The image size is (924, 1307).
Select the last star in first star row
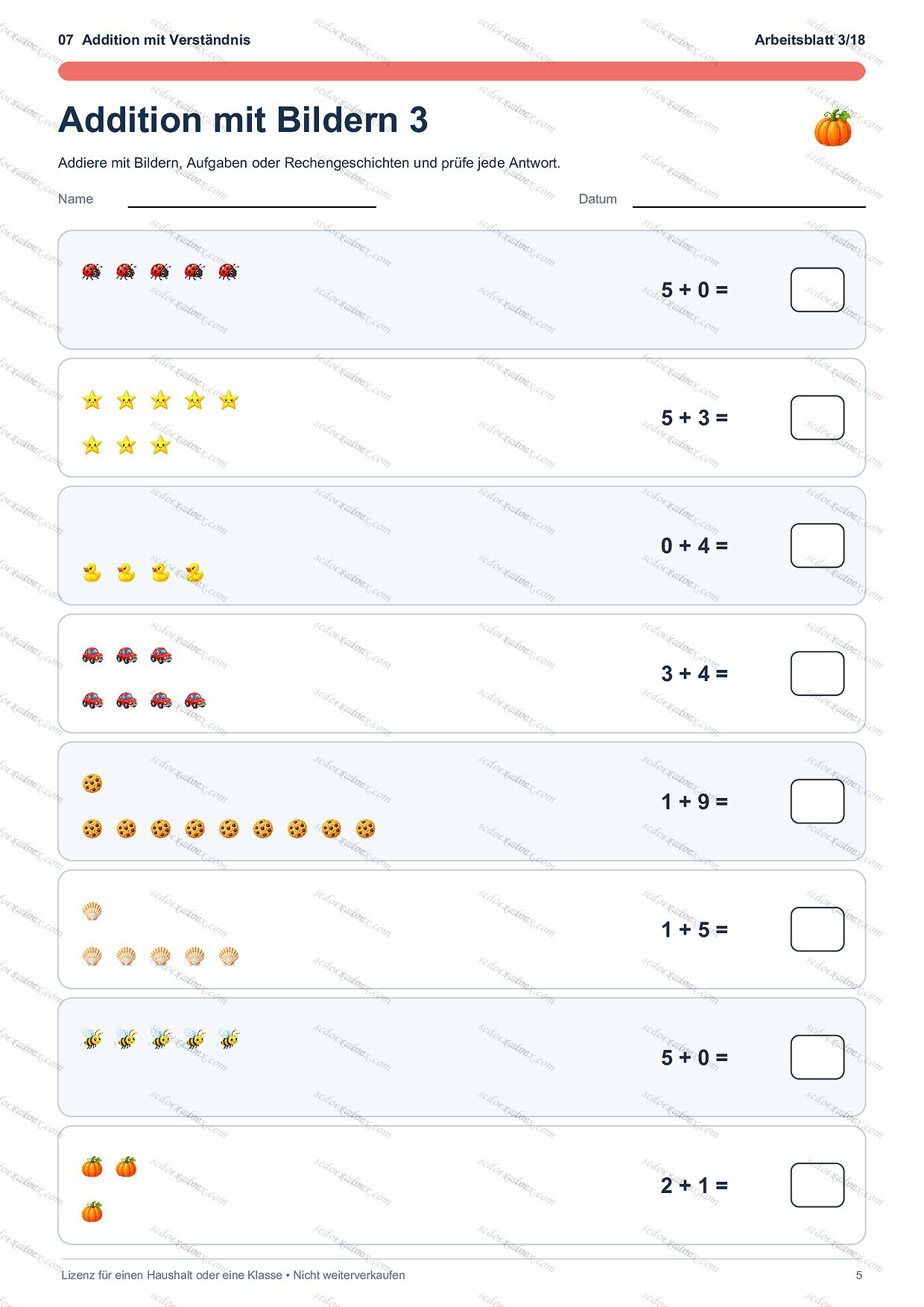[229, 400]
